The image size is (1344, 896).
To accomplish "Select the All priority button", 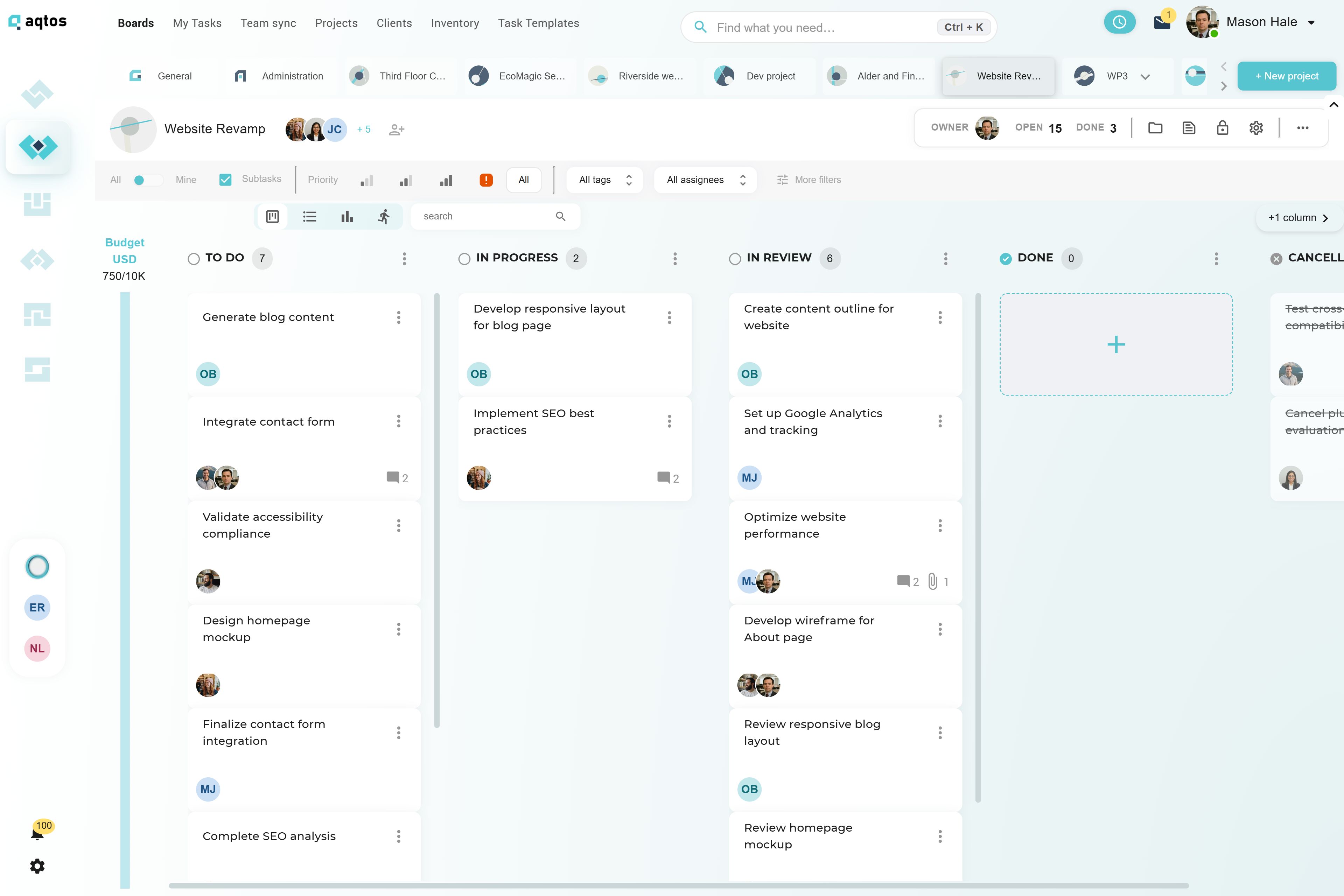I will (524, 180).
